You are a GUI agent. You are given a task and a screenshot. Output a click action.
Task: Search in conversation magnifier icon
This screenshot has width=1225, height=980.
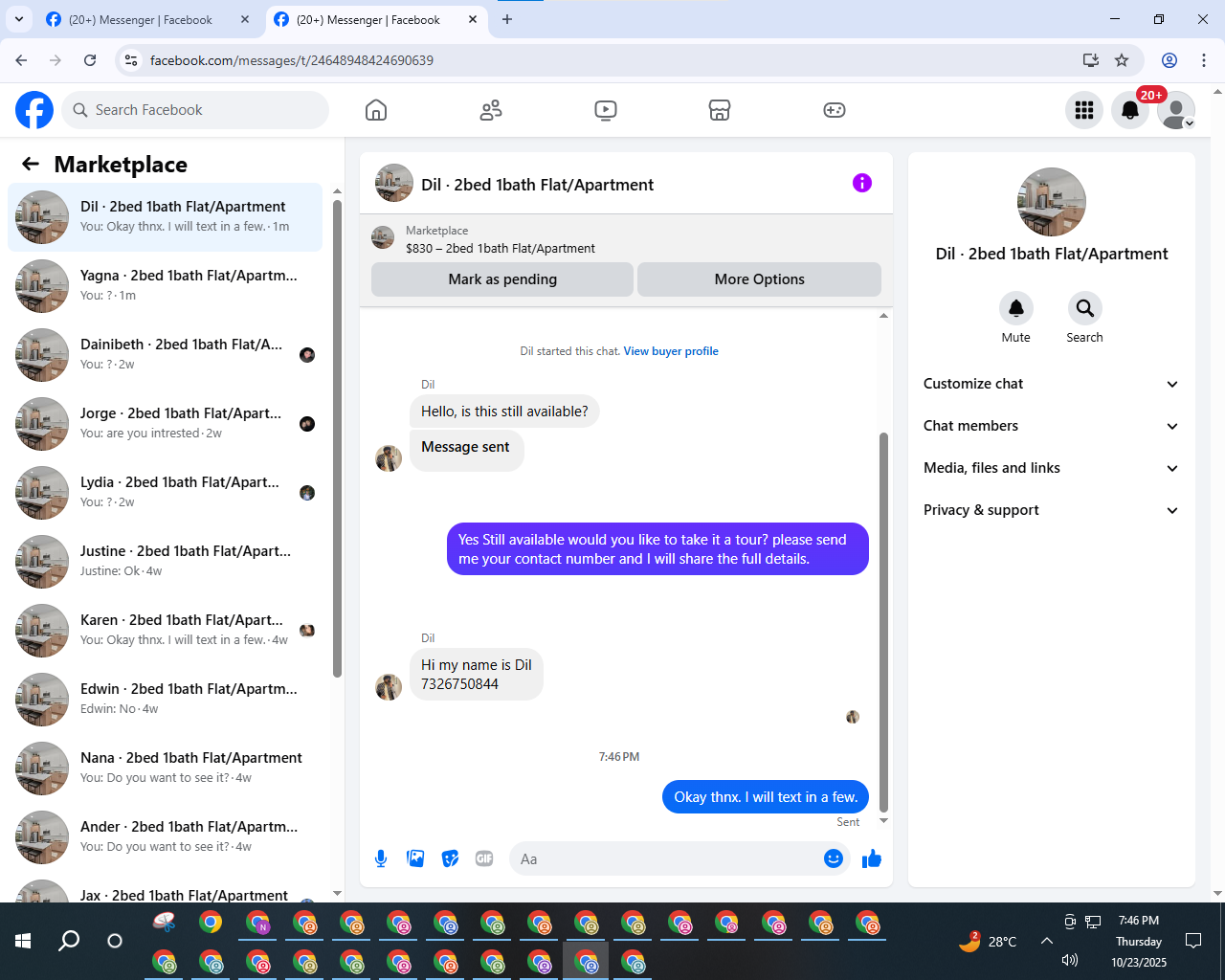[x=1085, y=308]
